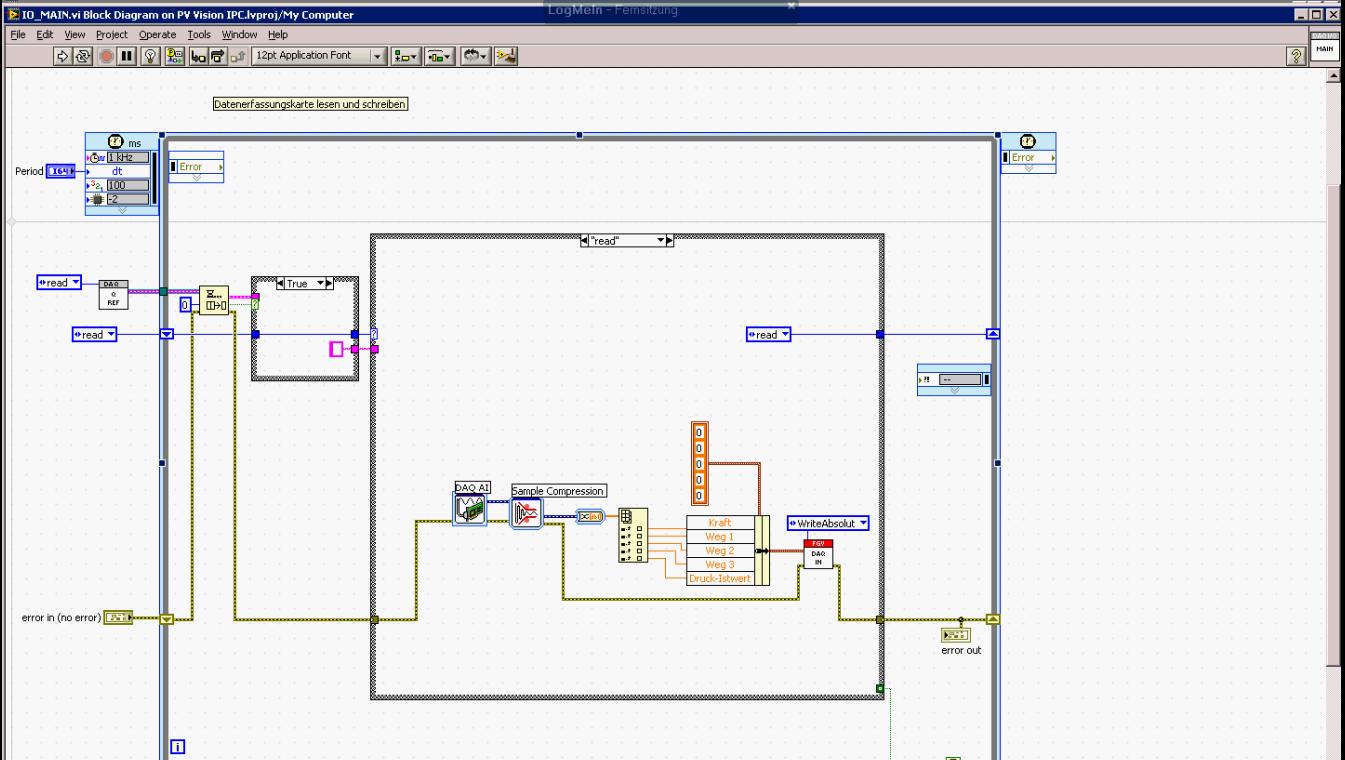
Task: Click next-case arrow on "read" case selector
Action: (x=670, y=241)
